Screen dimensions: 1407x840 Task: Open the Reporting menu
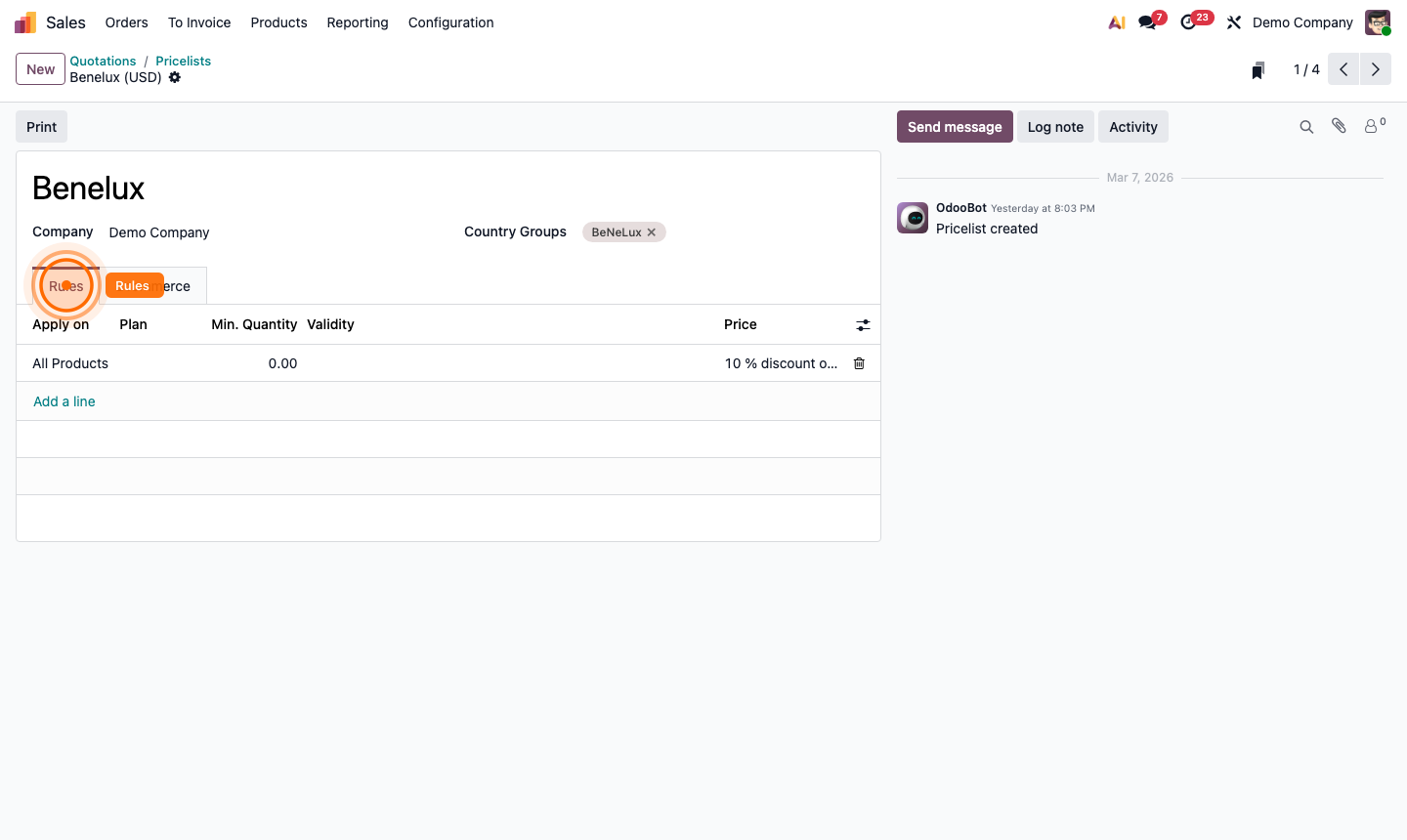pos(358,21)
